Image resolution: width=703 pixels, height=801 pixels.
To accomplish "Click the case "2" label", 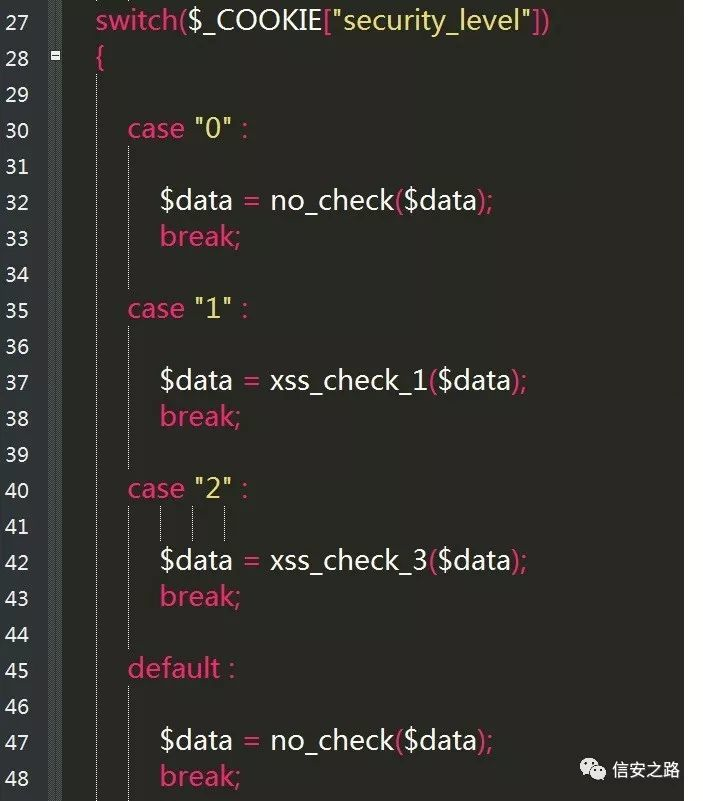I will [188, 489].
